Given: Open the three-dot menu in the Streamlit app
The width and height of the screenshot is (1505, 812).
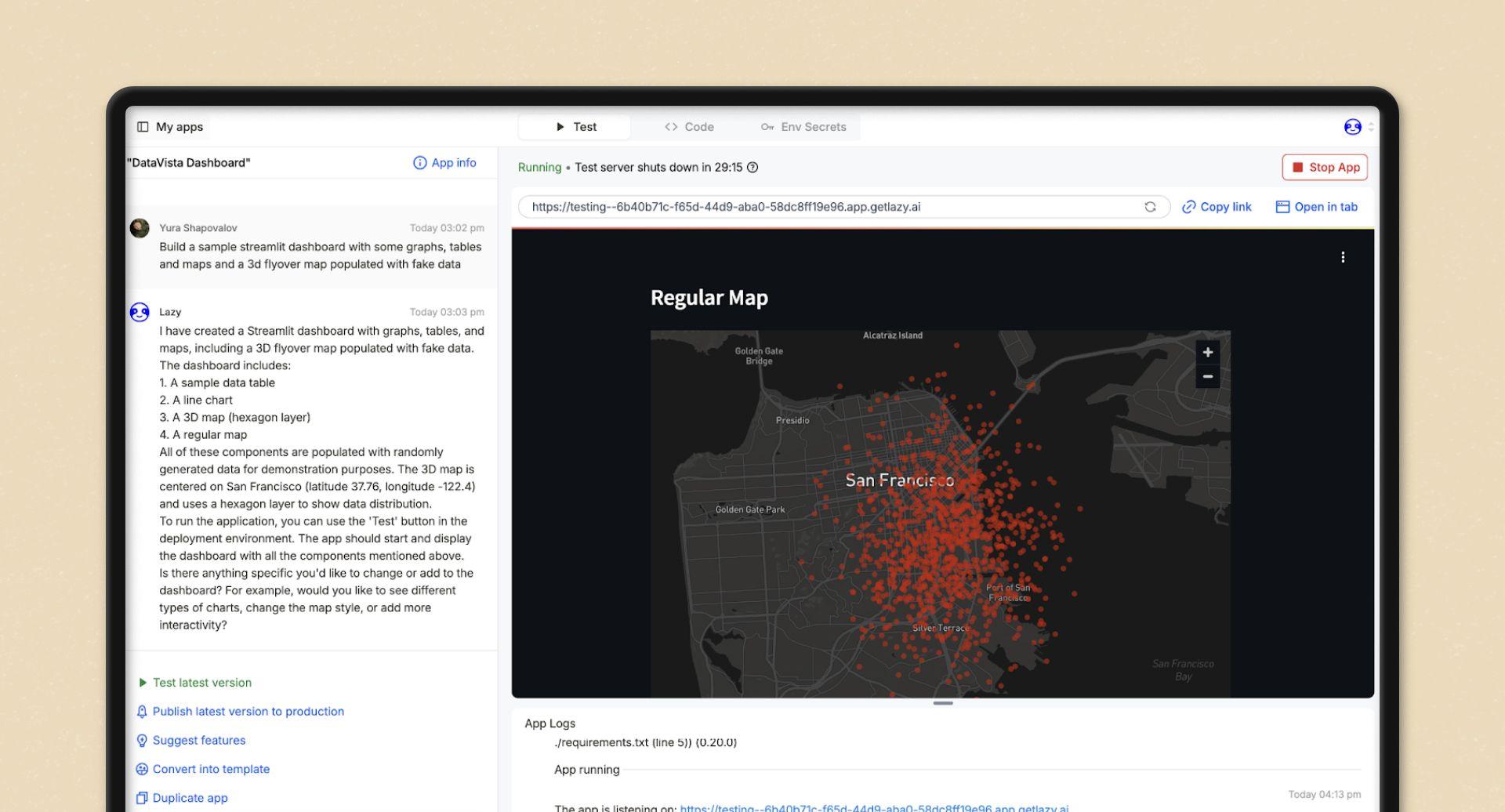Looking at the screenshot, I should tap(1343, 258).
